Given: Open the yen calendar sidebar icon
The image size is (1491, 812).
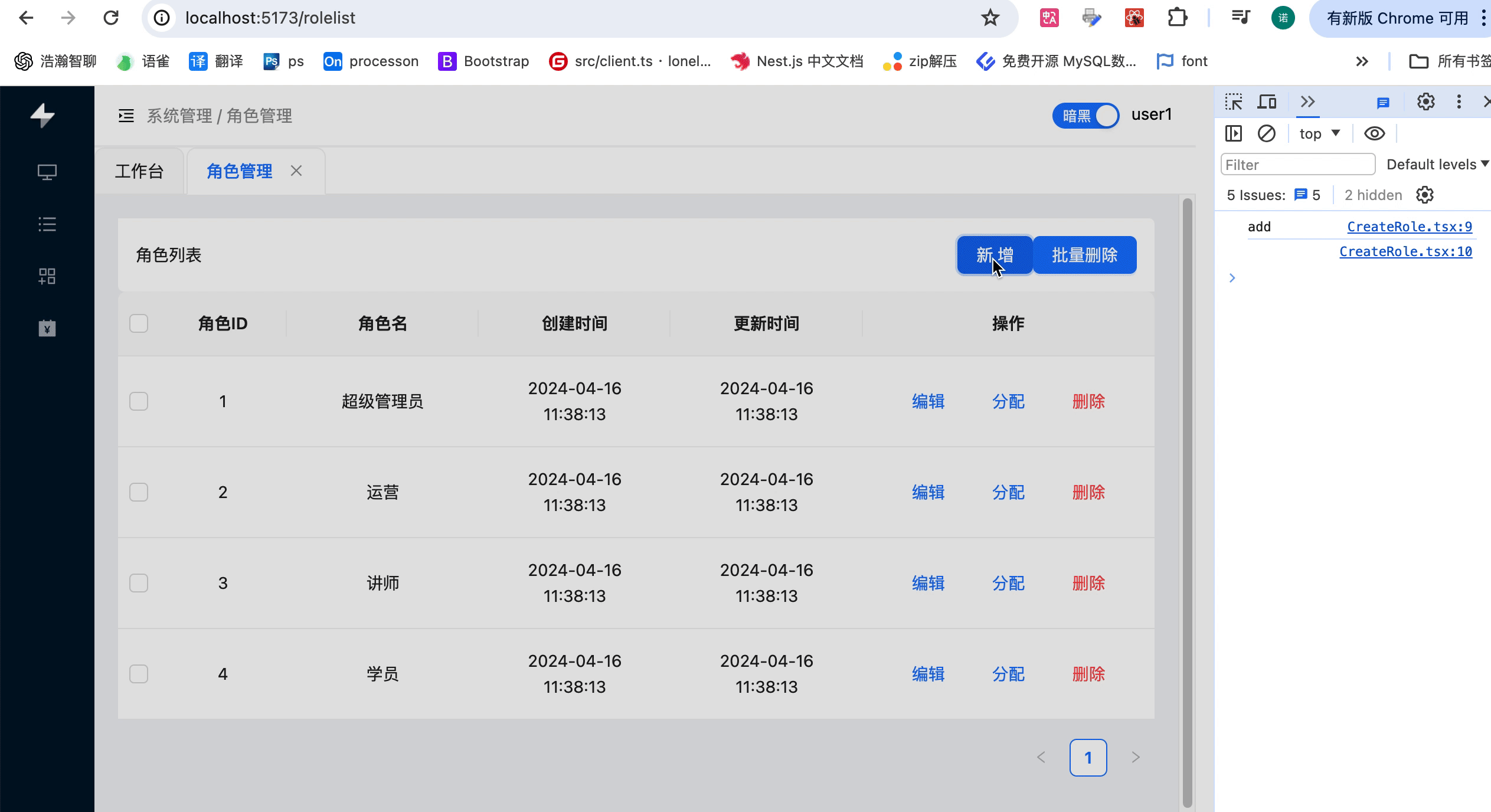Looking at the screenshot, I should [47, 328].
